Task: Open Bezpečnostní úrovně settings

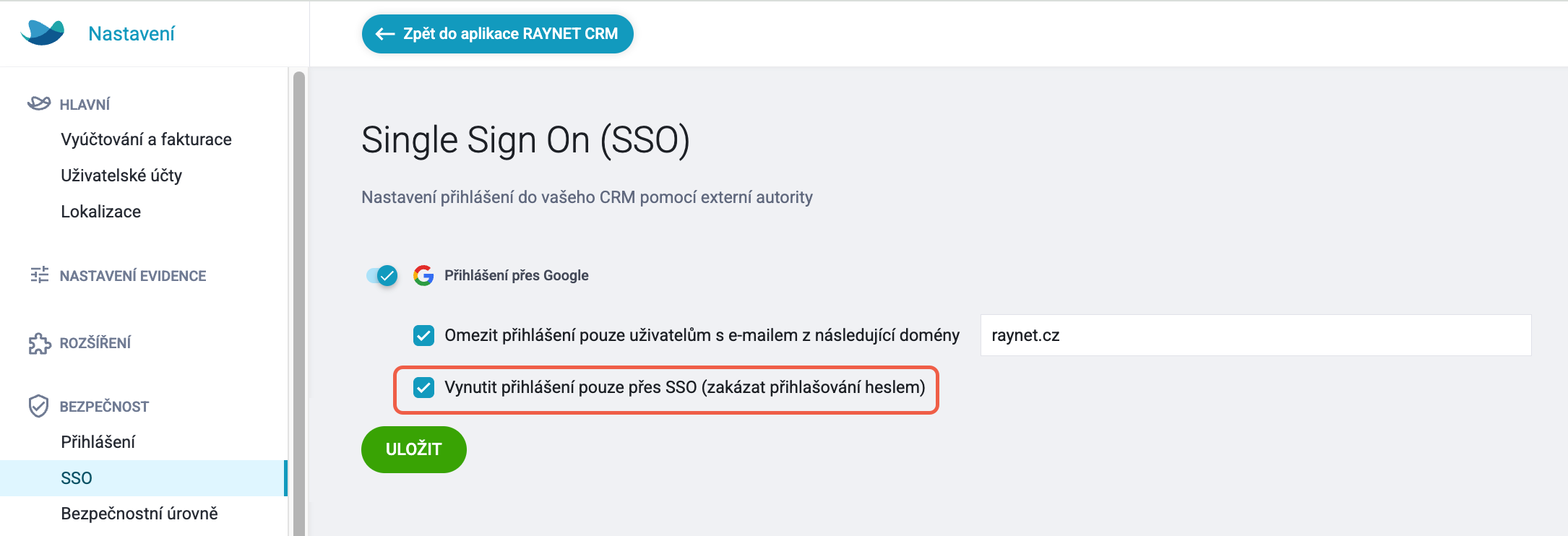Action: coord(139,514)
